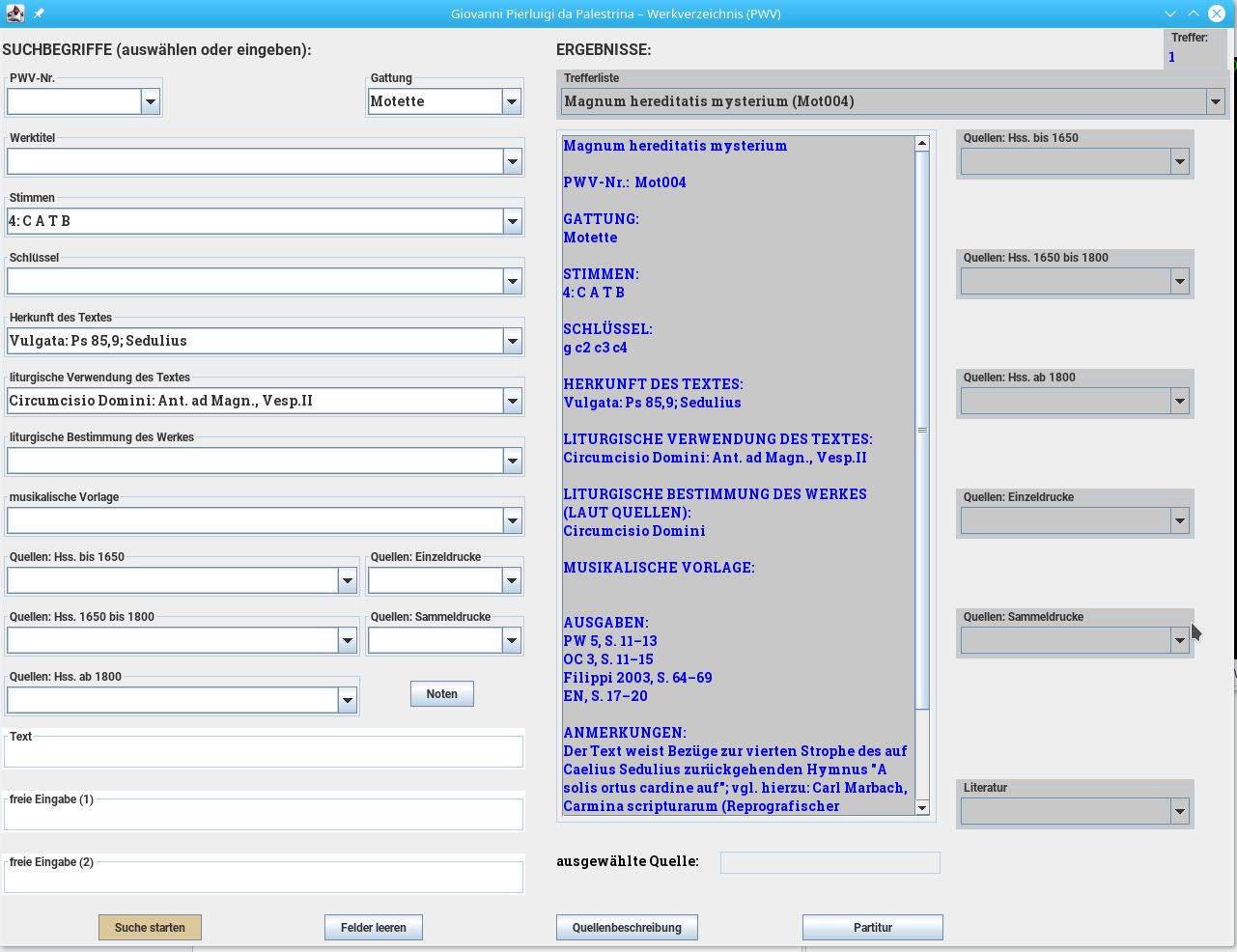
Task: Open the Trefferliste dropdown arrow
Action: (x=1216, y=101)
